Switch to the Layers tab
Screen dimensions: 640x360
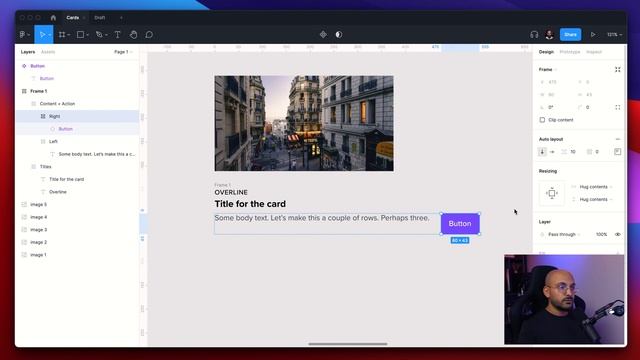28,52
